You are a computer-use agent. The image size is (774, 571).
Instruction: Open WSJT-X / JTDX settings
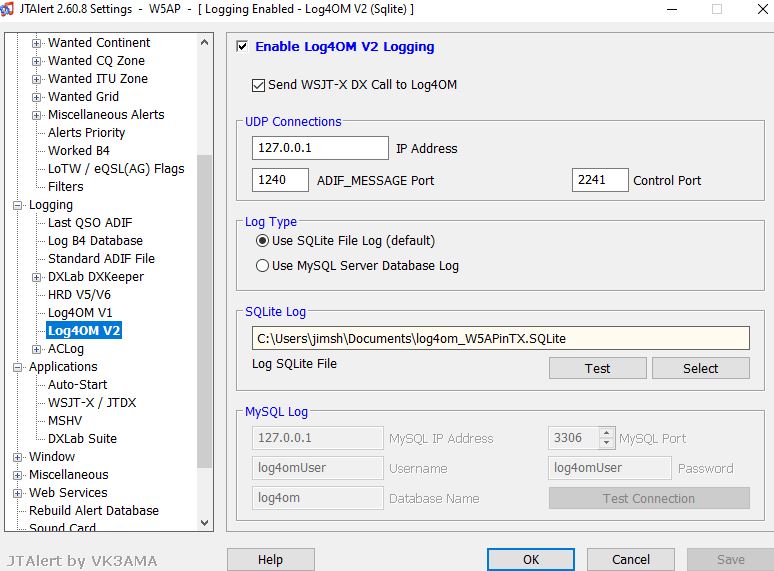pyautogui.click(x=92, y=403)
